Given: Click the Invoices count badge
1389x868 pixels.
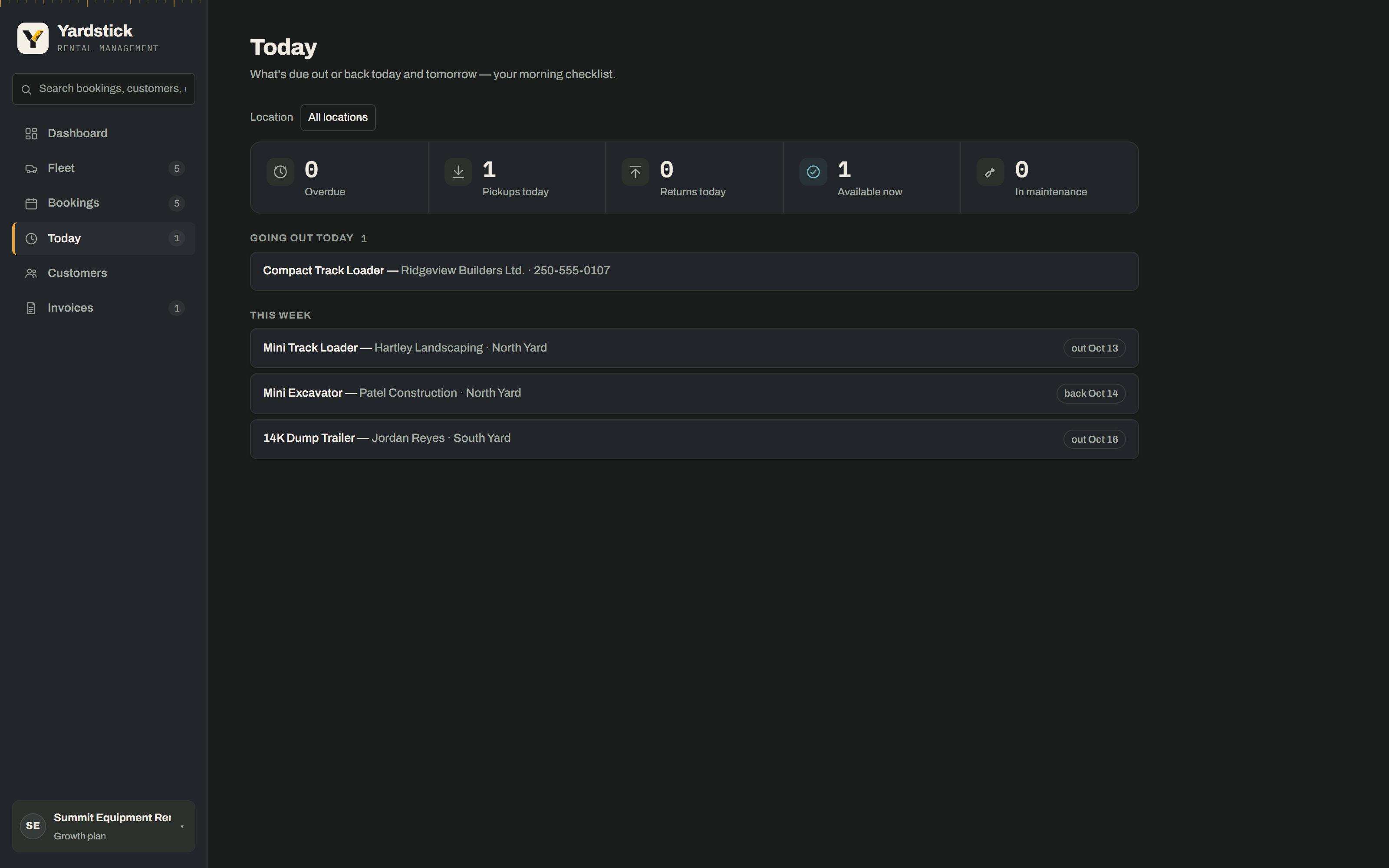Looking at the screenshot, I should [x=177, y=309].
